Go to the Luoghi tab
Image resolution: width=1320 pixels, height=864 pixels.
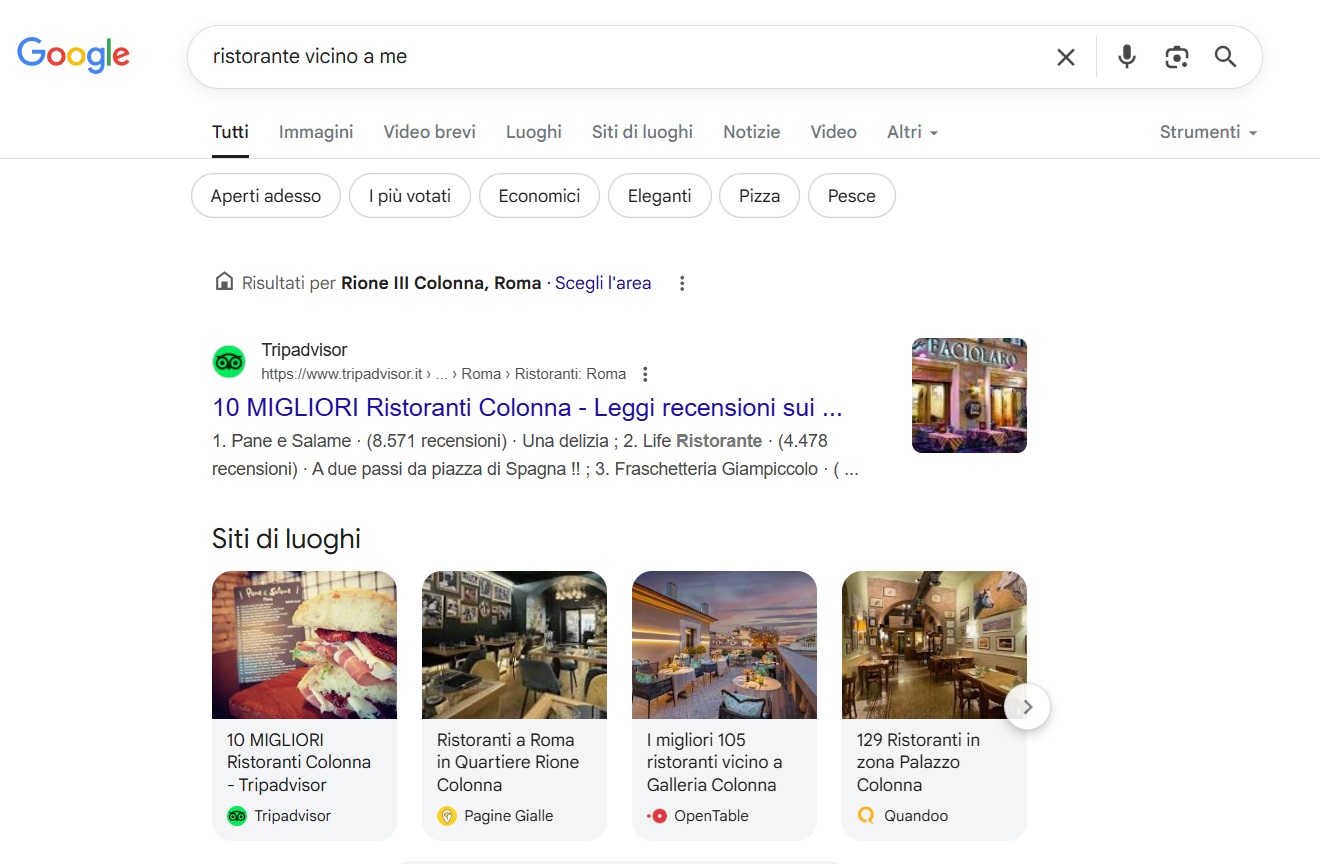534,132
